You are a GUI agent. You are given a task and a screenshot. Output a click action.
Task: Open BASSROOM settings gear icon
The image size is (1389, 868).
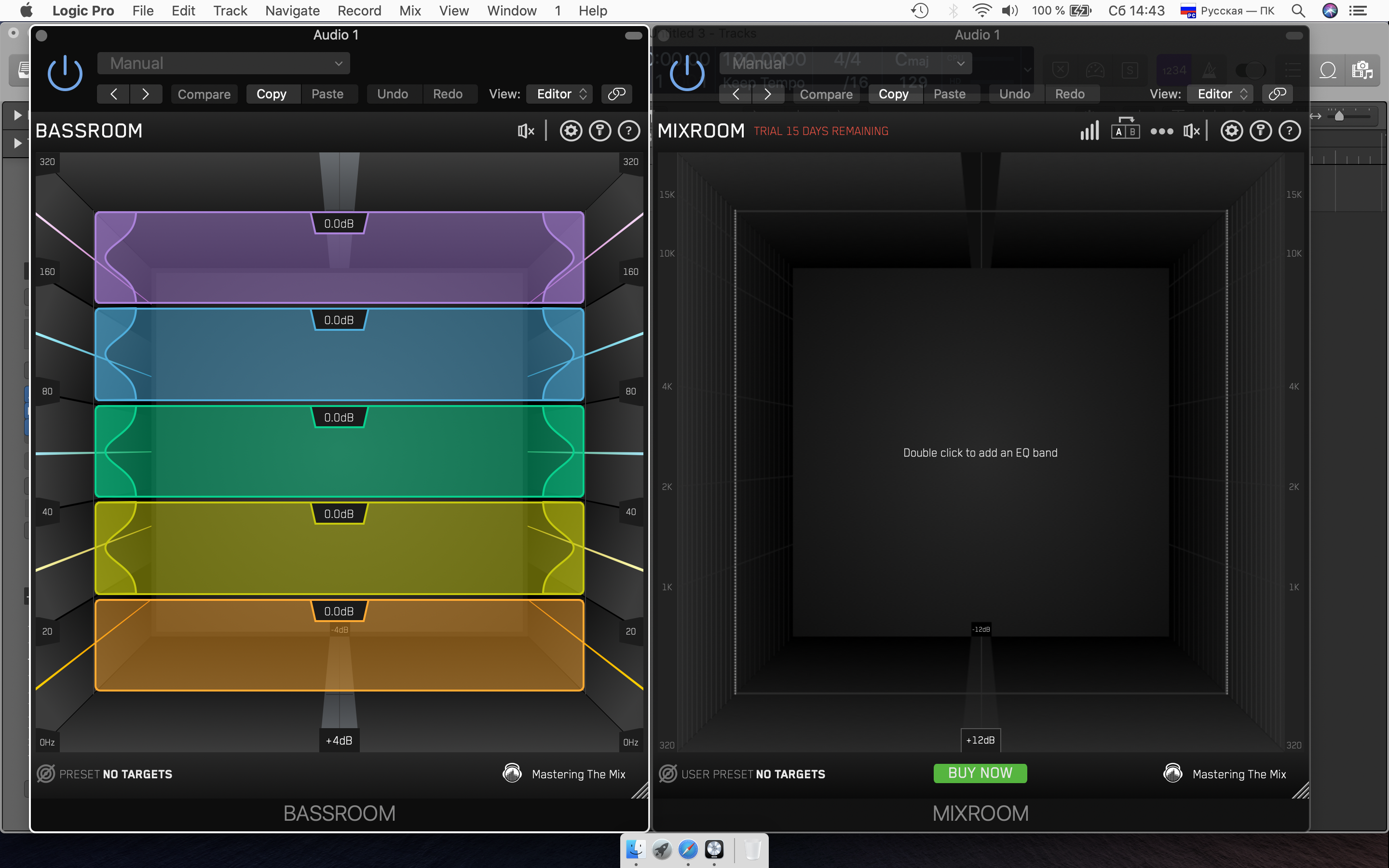pyautogui.click(x=571, y=132)
